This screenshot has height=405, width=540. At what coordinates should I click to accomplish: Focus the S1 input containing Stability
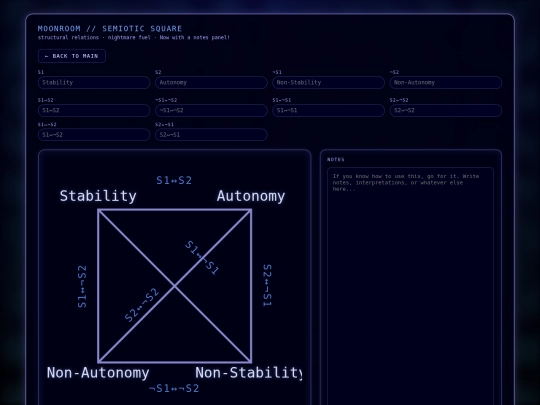pos(94,83)
